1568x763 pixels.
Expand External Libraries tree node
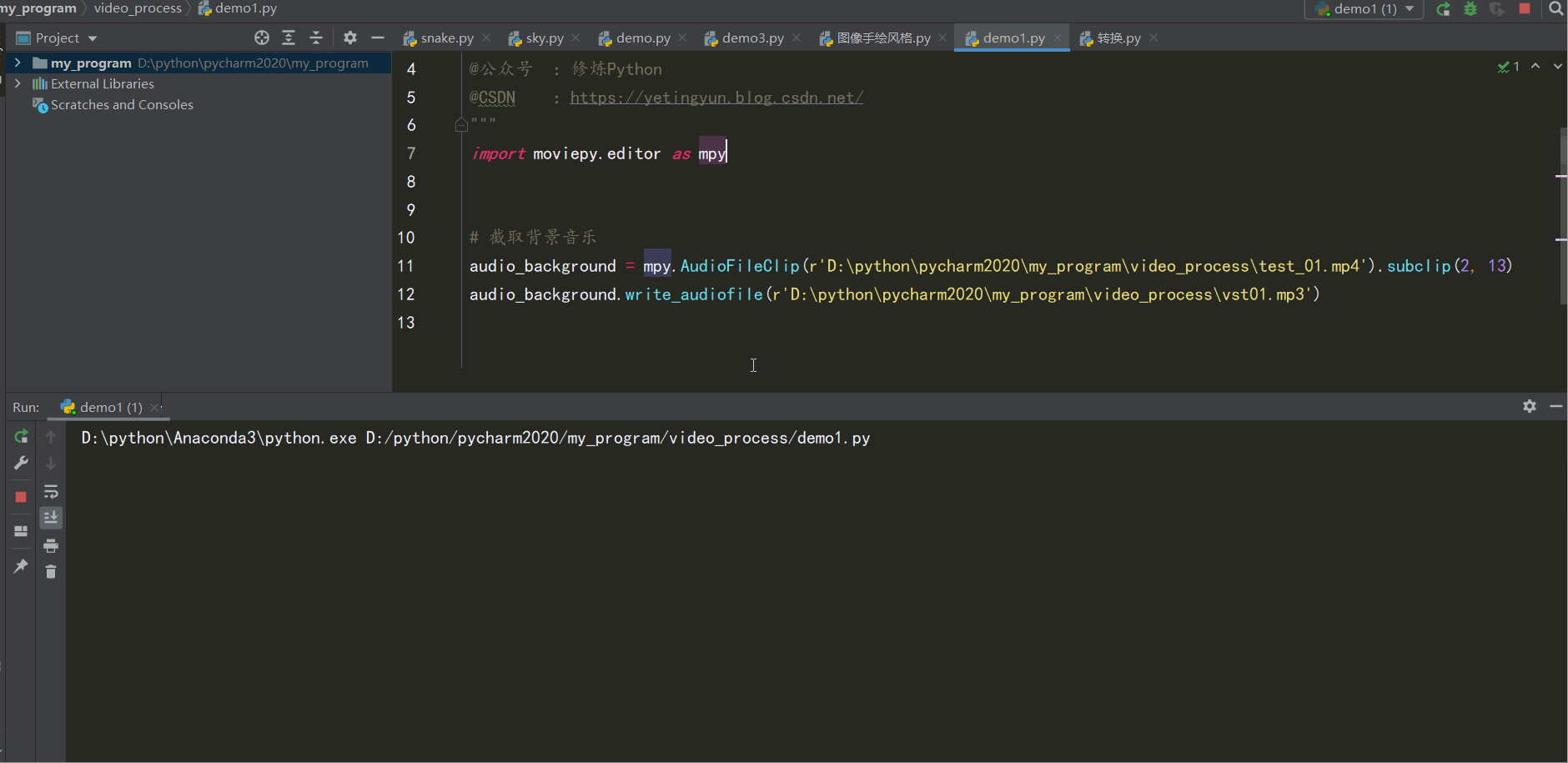tap(18, 83)
